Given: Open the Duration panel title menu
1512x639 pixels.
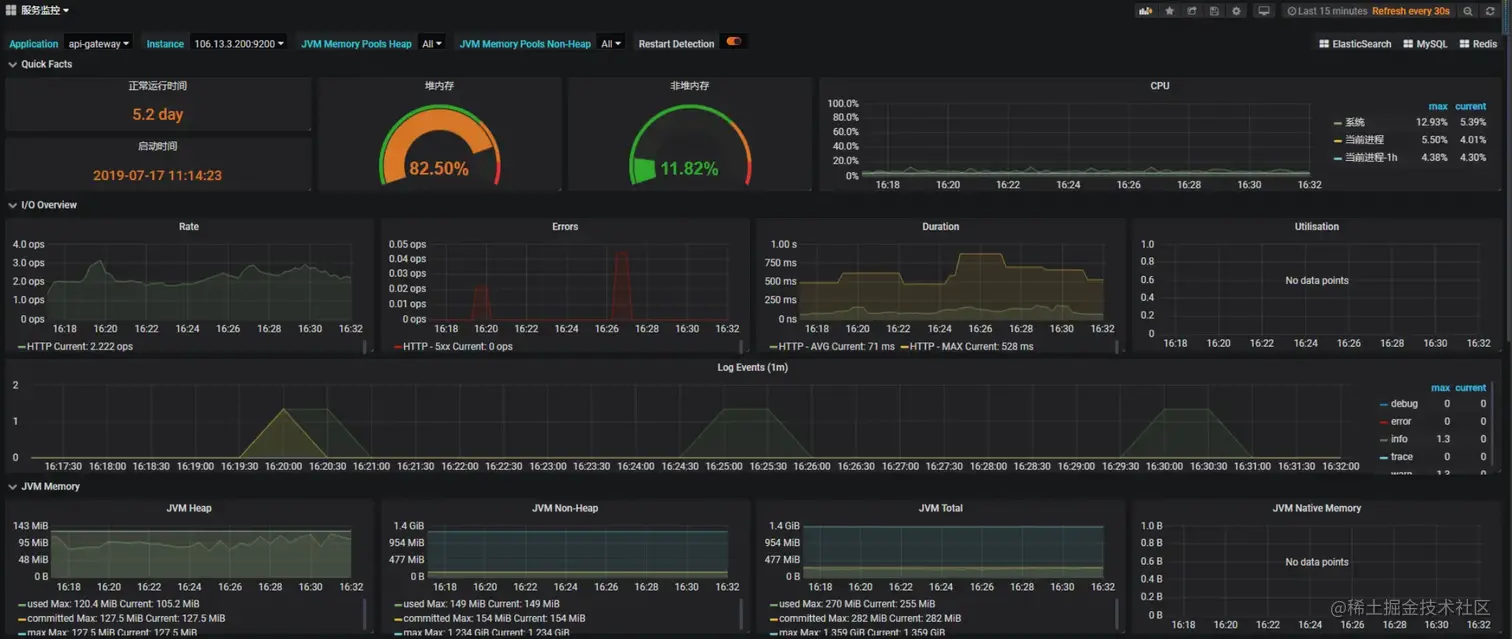Looking at the screenshot, I should [x=941, y=227].
